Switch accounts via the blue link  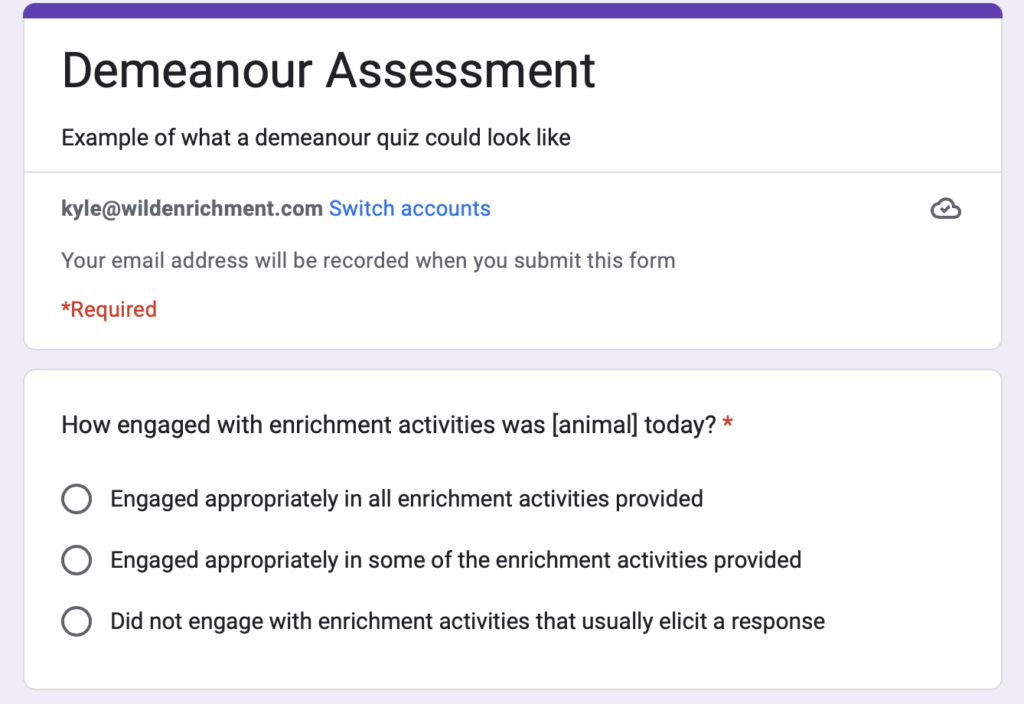coord(409,208)
